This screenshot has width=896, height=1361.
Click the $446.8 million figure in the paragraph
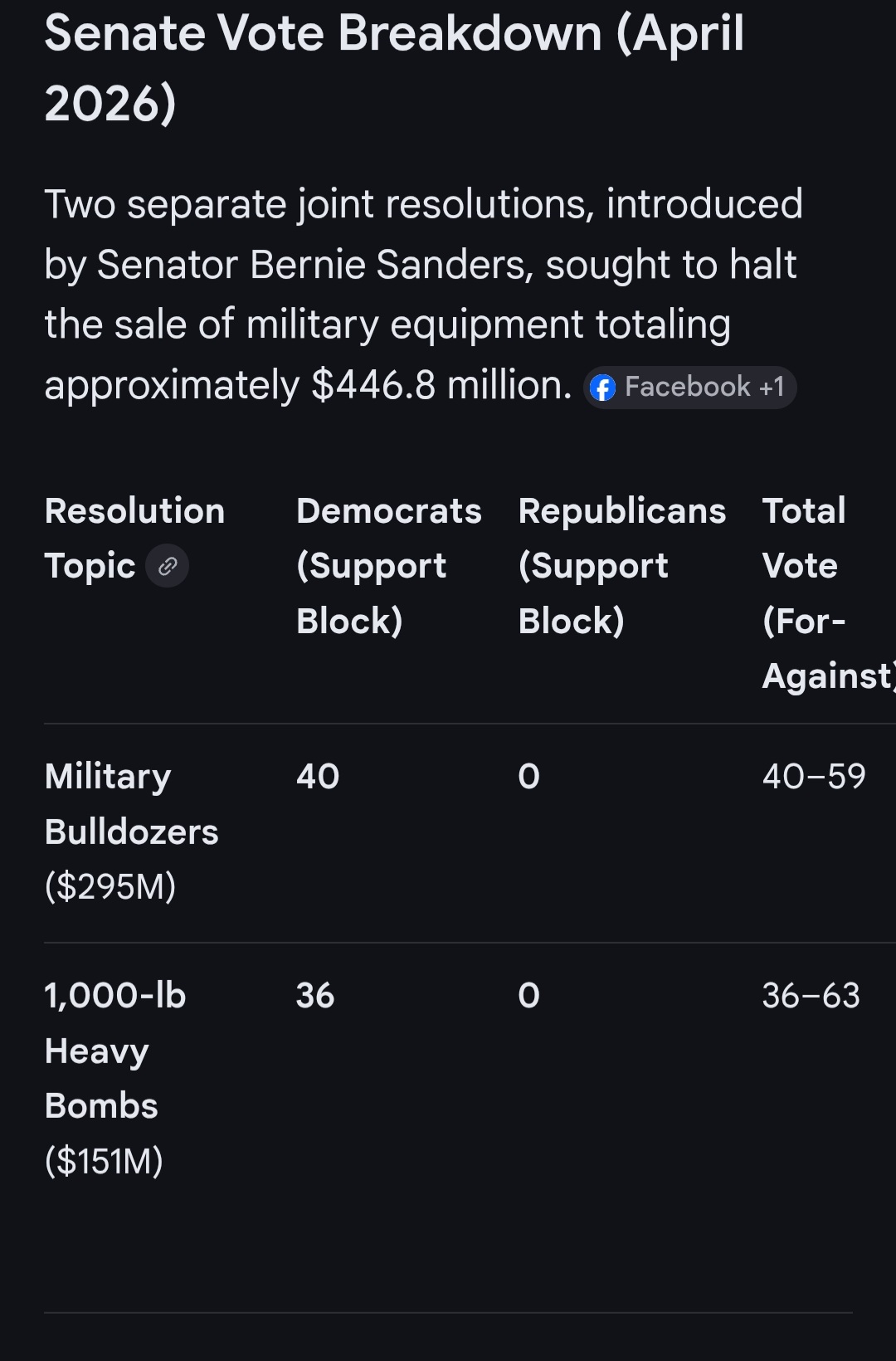(x=441, y=386)
